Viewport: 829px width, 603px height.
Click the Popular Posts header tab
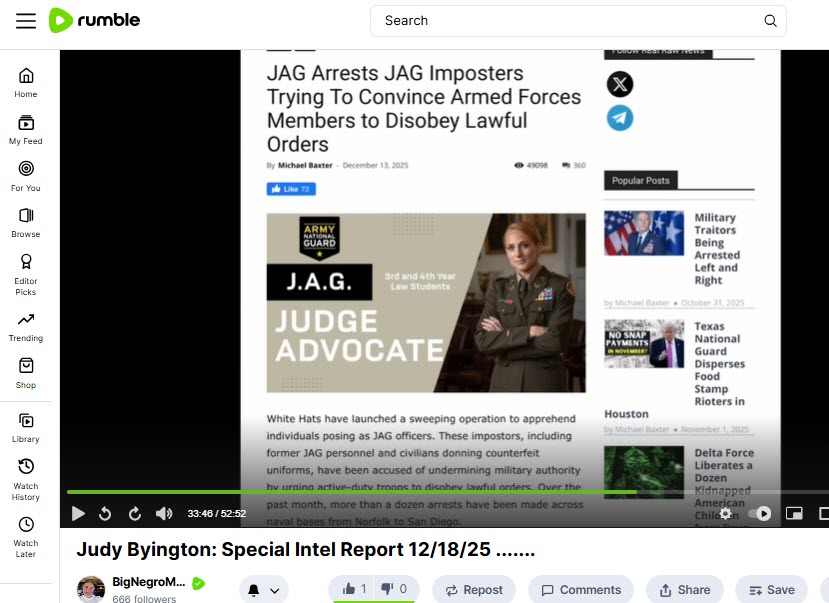(640, 181)
